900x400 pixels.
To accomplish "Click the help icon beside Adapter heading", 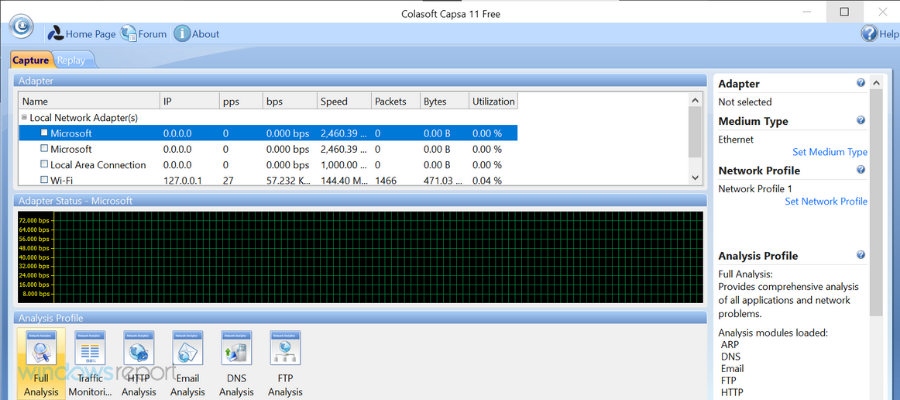I will pos(860,83).
